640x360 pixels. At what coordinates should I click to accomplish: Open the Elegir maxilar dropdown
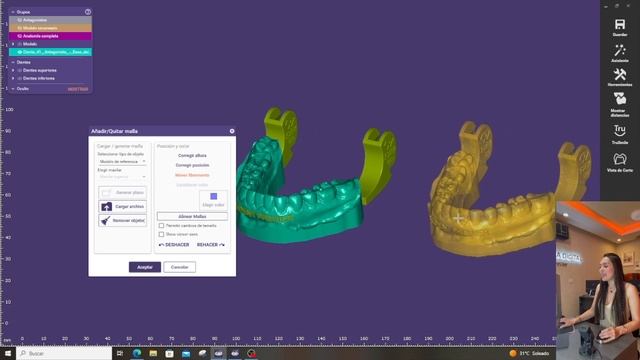click(x=122, y=177)
